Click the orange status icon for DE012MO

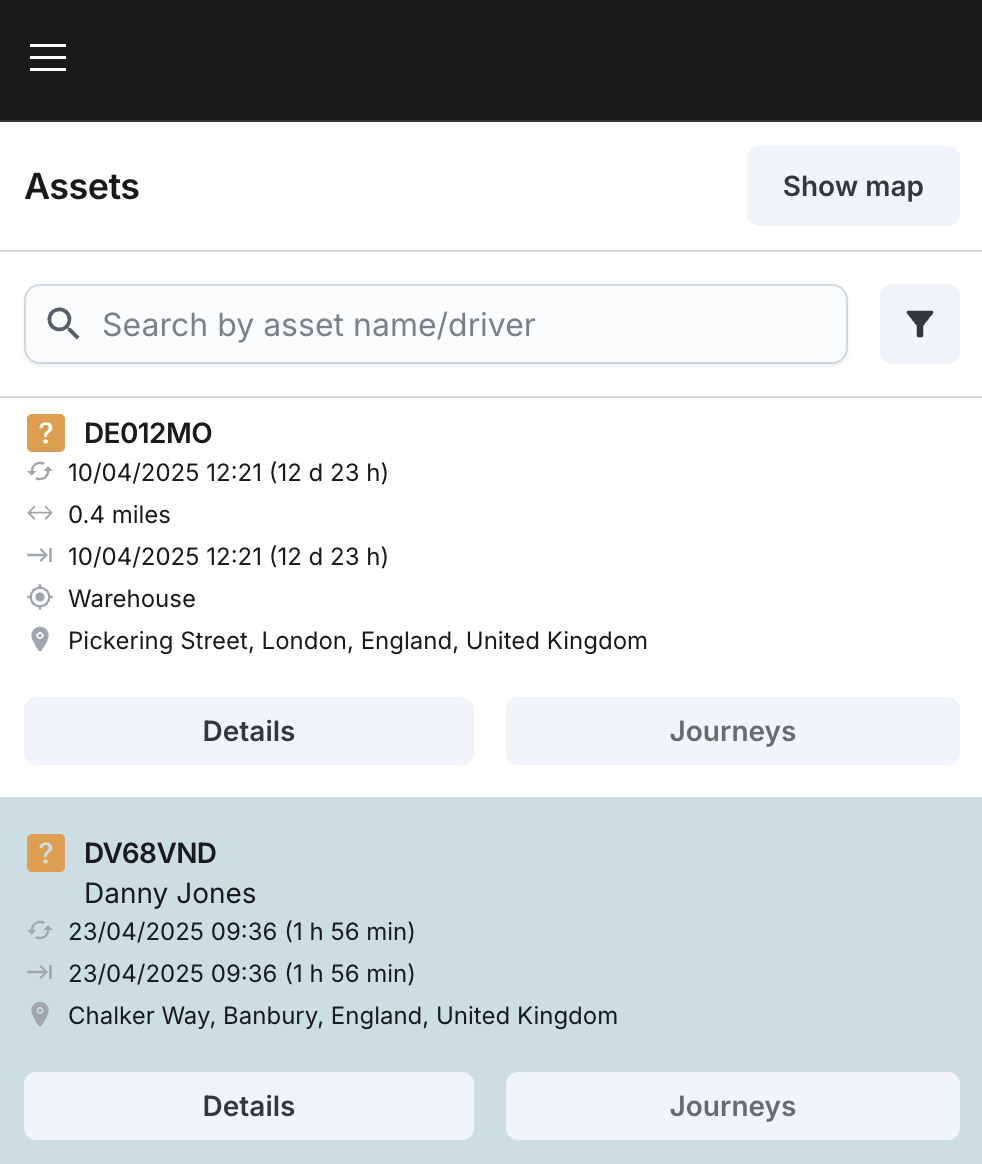pyautogui.click(x=46, y=433)
